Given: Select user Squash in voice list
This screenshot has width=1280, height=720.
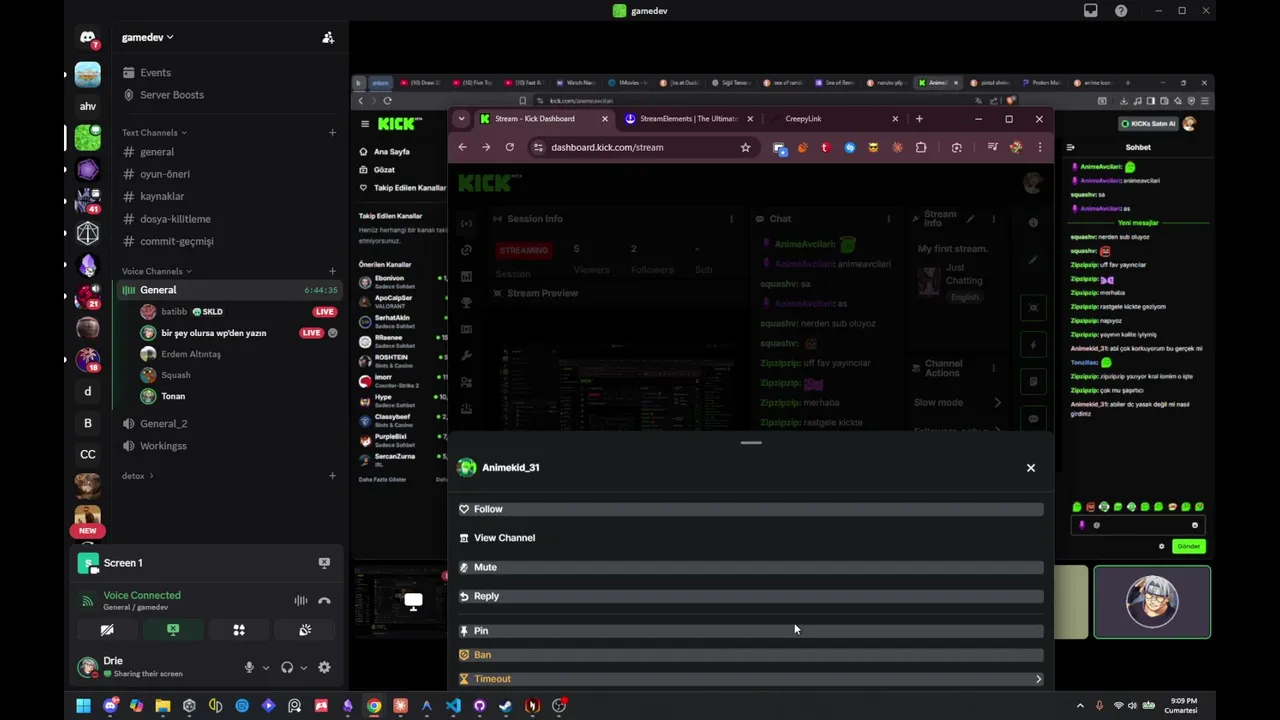Looking at the screenshot, I should (175, 375).
